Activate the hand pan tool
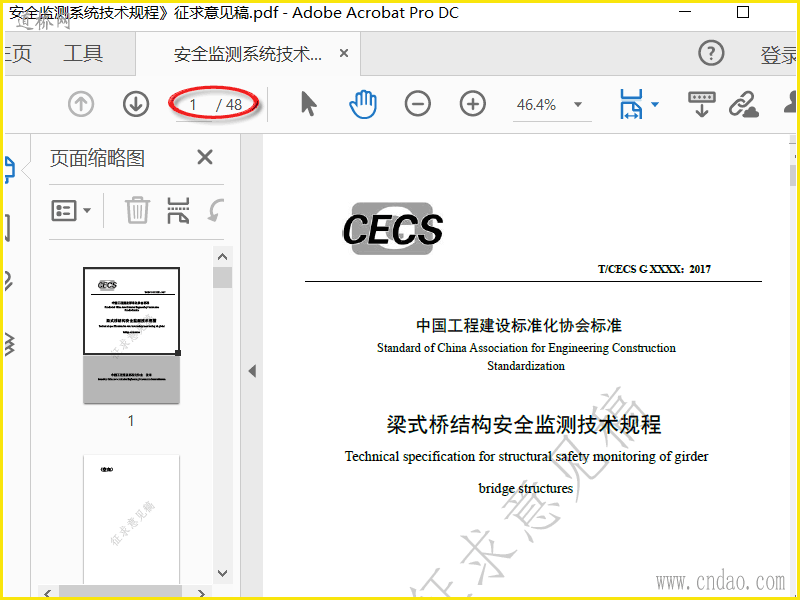This screenshot has width=800, height=600. (363, 104)
